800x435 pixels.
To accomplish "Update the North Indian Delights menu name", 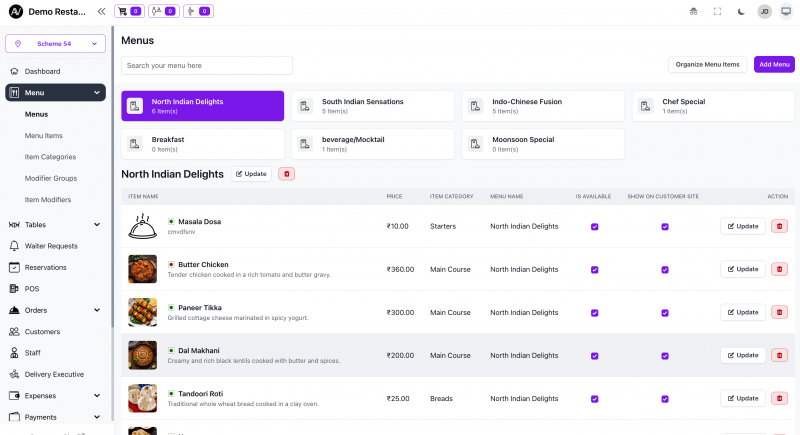I will coord(251,174).
